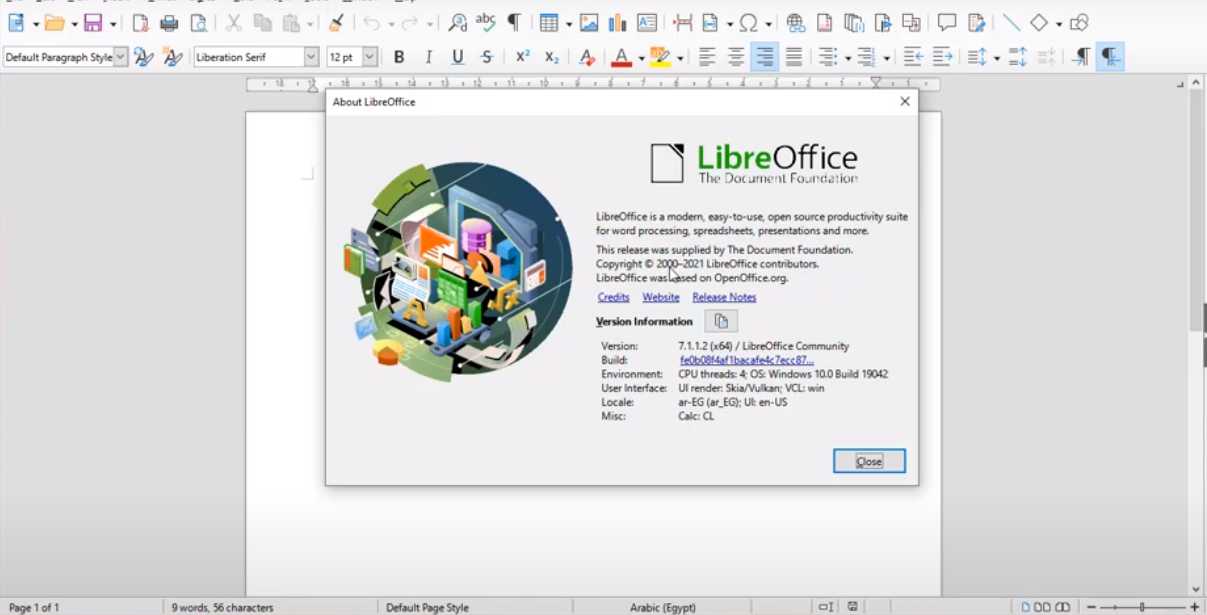Click the Print icon in toolbar

169,22
